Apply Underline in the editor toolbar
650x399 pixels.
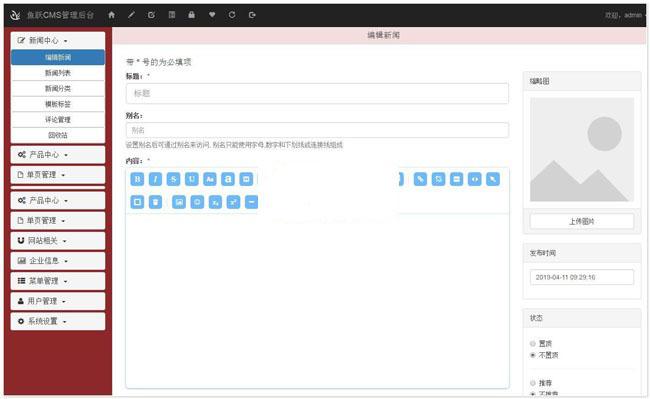click(x=192, y=179)
